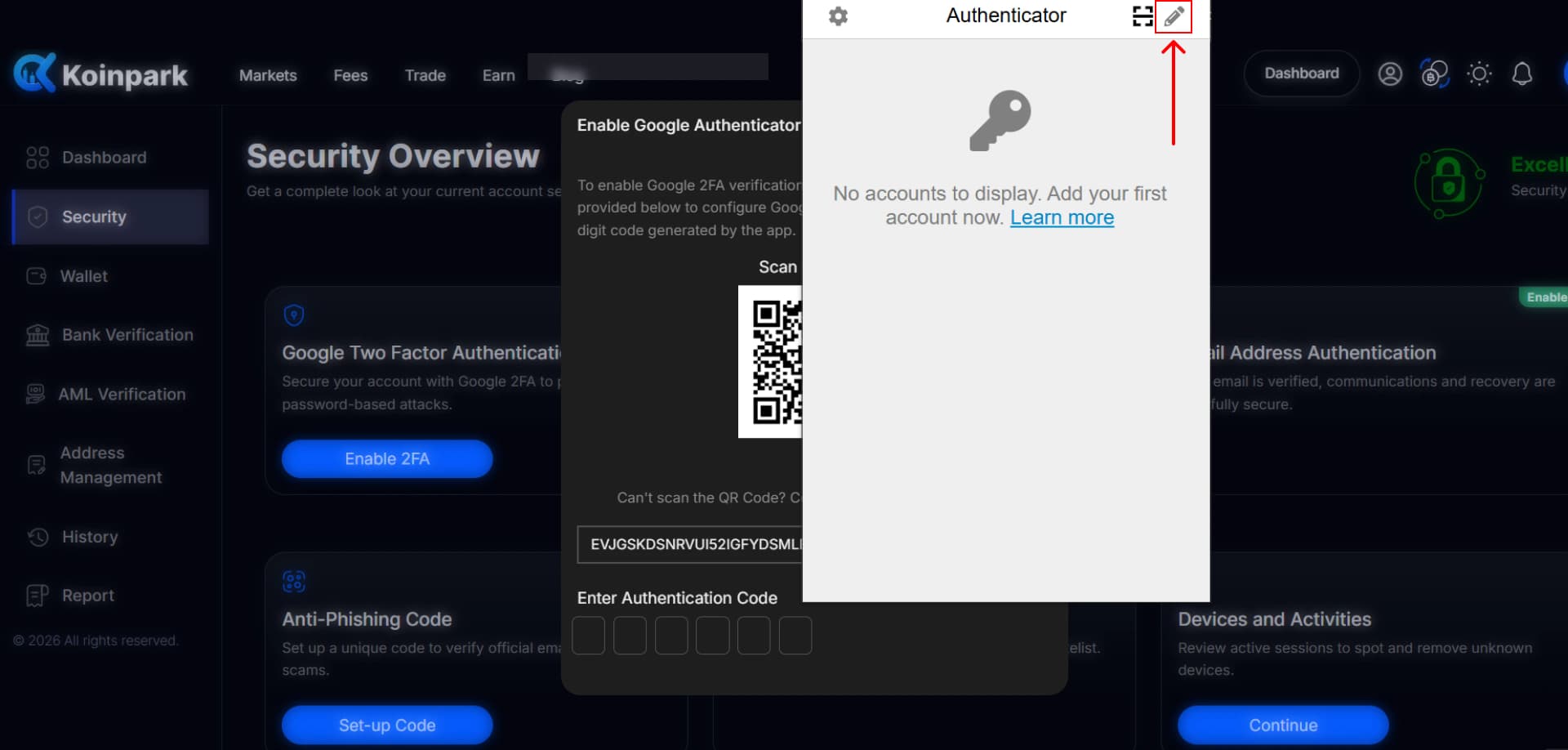Go to Trade in top navigation
The width and height of the screenshot is (1568, 750).
pos(425,75)
